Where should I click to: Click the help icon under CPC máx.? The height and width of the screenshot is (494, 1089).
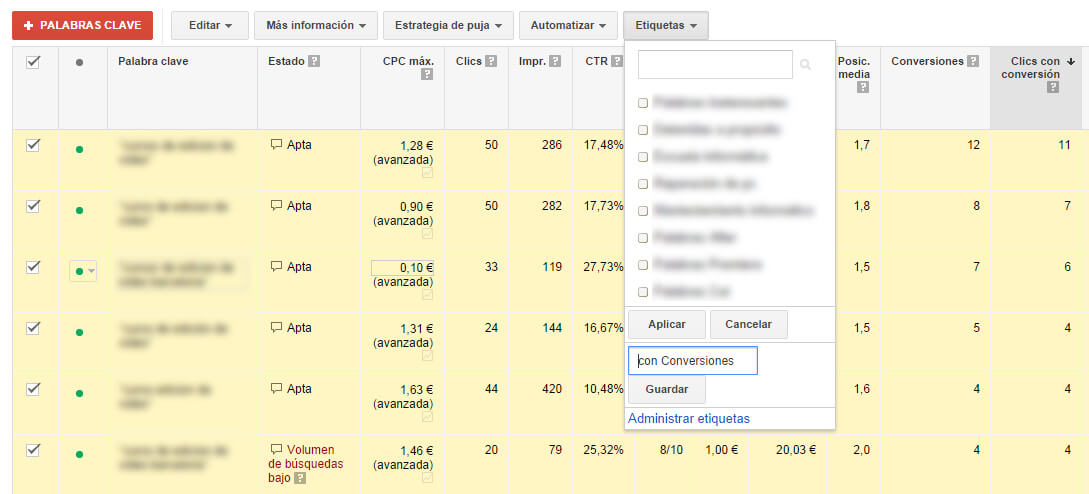(427, 75)
